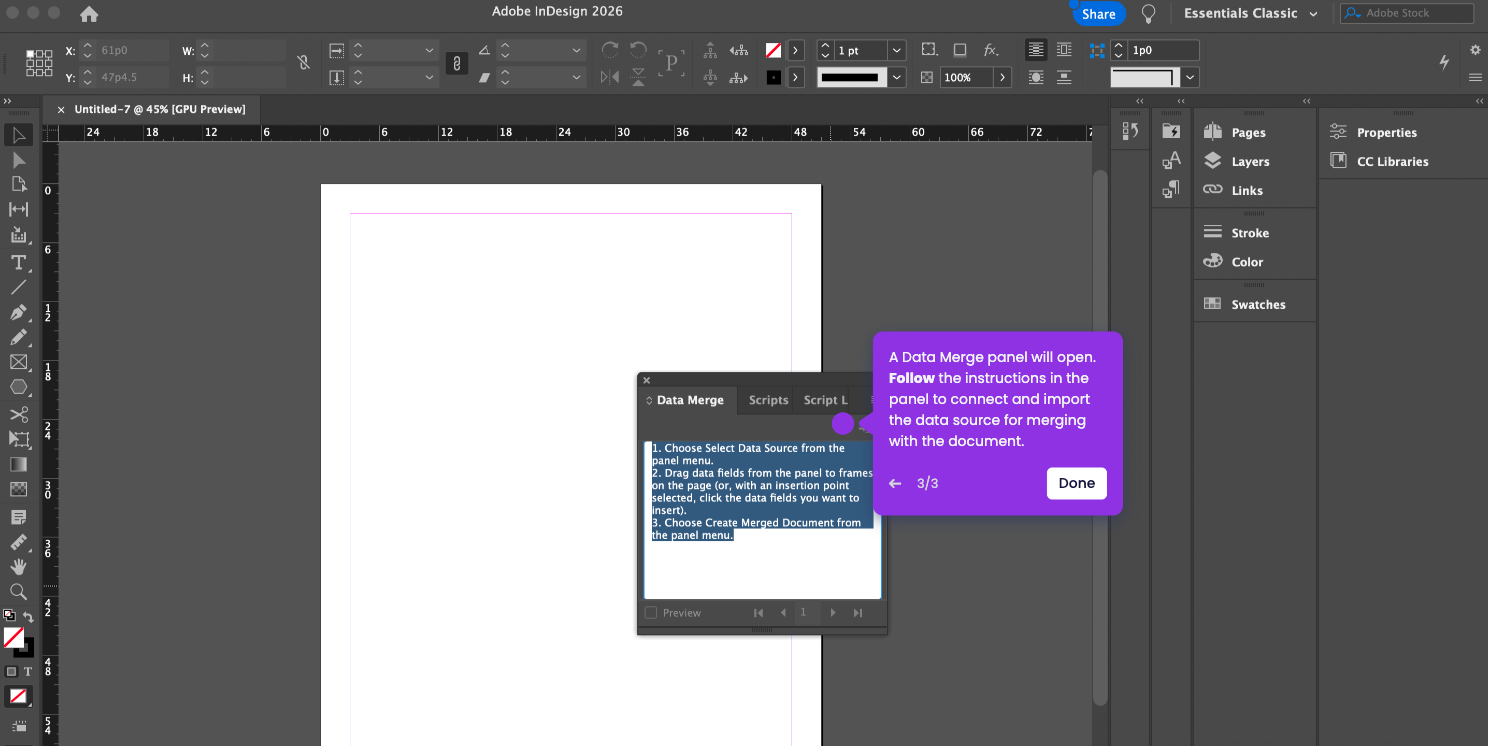Select the Line tool

pyautogui.click(x=19, y=287)
